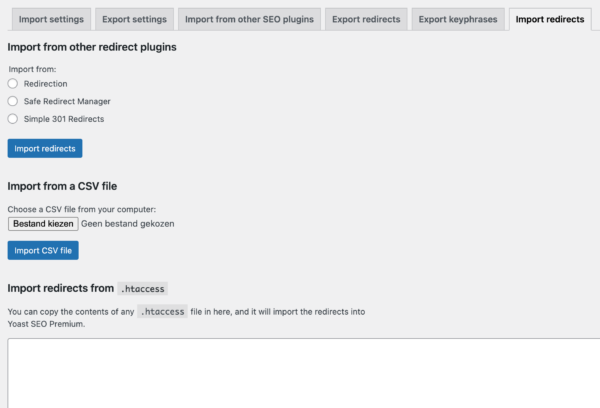This screenshot has width=600, height=408.
Task: Click the Bestand kiezen file chooser button
Action: pyautogui.click(x=43, y=224)
